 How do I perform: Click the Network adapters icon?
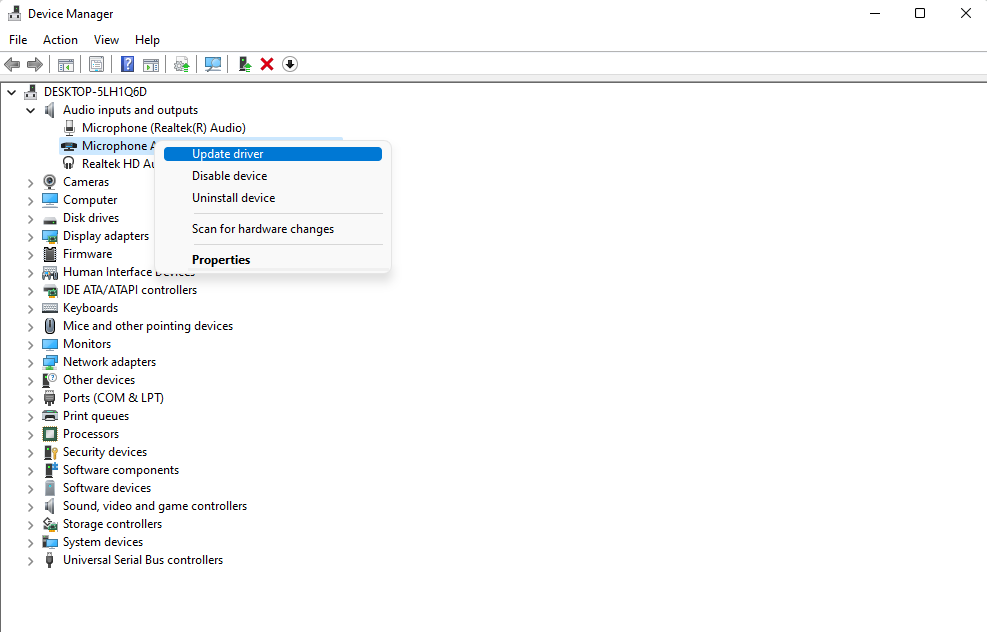click(50, 362)
